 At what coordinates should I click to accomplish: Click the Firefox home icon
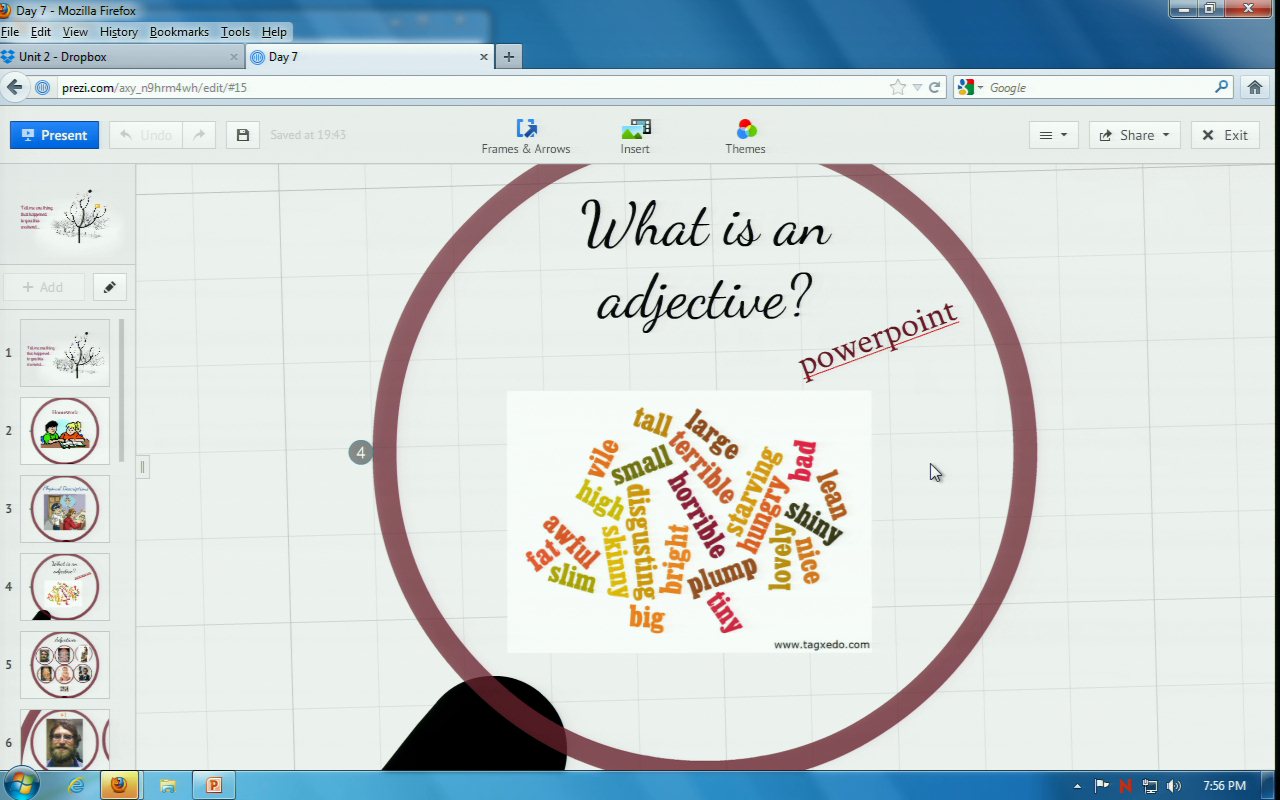click(x=1255, y=87)
